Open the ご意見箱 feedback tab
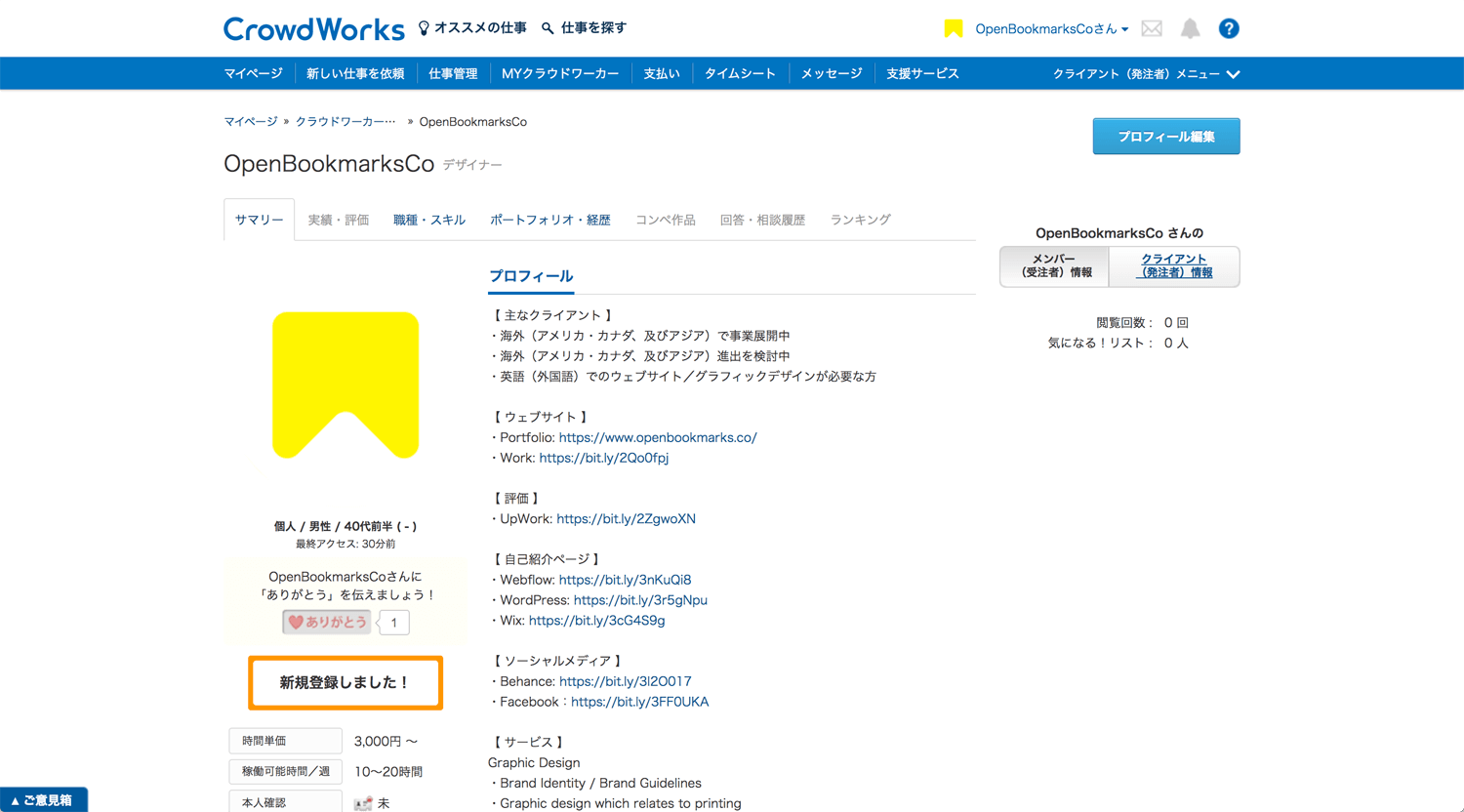The height and width of the screenshot is (812, 1464). (x=43, y=800)
